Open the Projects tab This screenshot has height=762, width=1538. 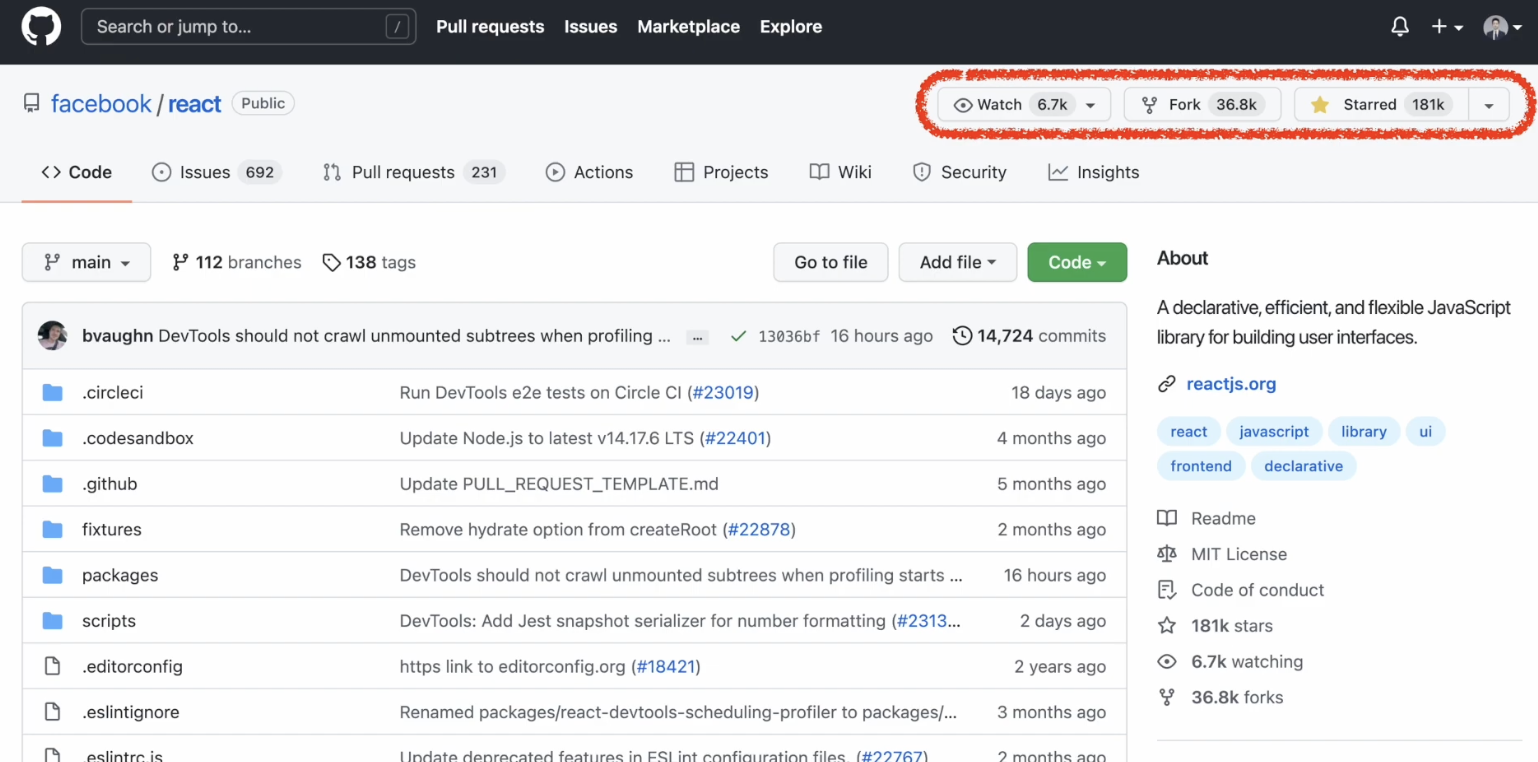pos(721,172)
